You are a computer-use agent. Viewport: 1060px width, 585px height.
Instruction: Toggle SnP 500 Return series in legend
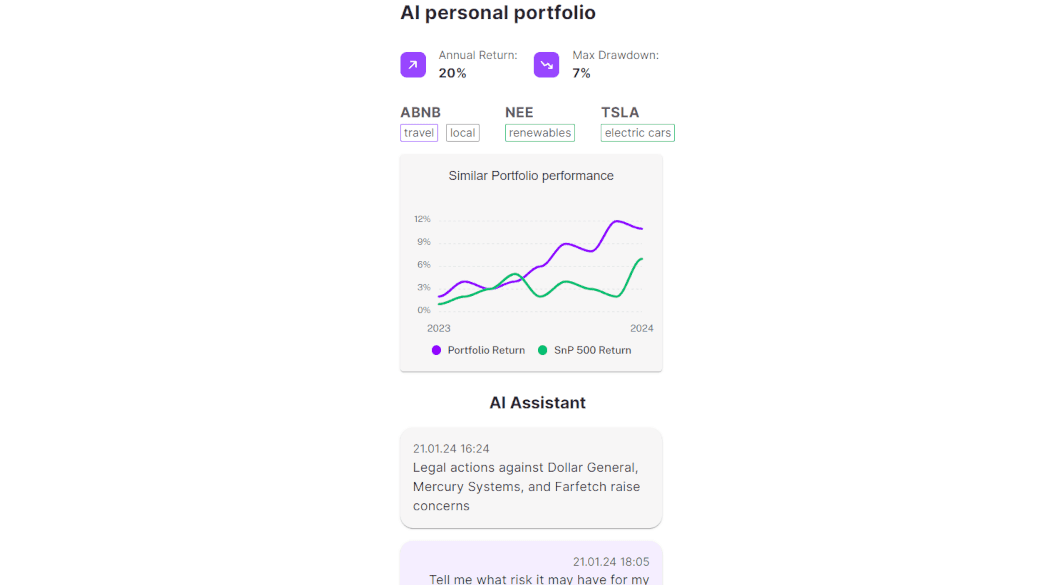pos(592,350)
